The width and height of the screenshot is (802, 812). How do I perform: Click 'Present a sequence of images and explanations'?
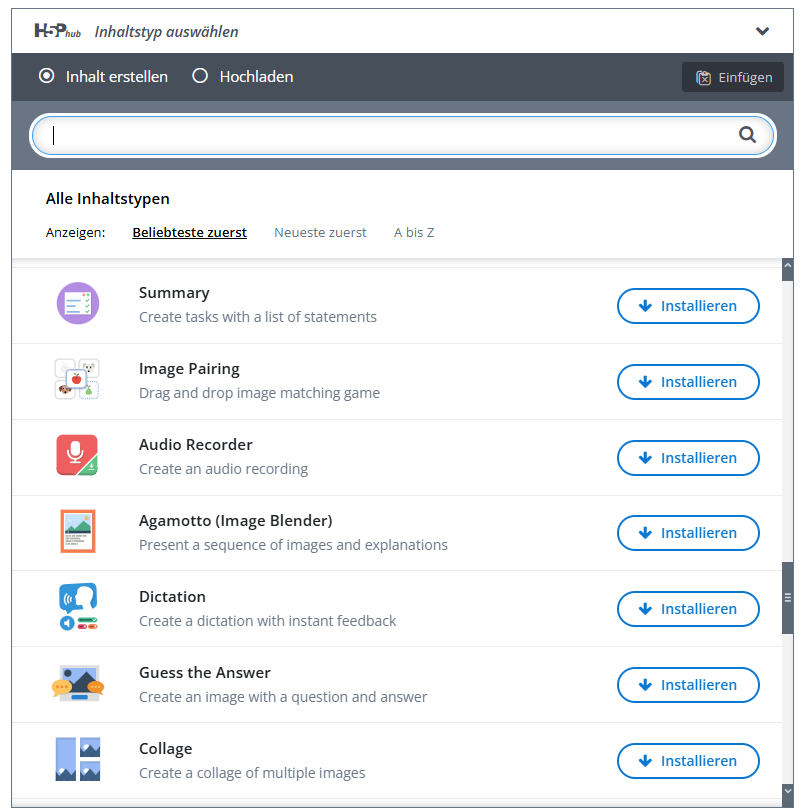click(293, 545)
